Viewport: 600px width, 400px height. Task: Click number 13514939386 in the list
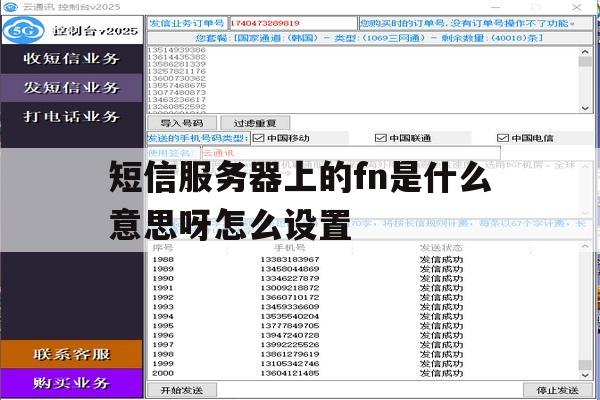click(177, 50)
